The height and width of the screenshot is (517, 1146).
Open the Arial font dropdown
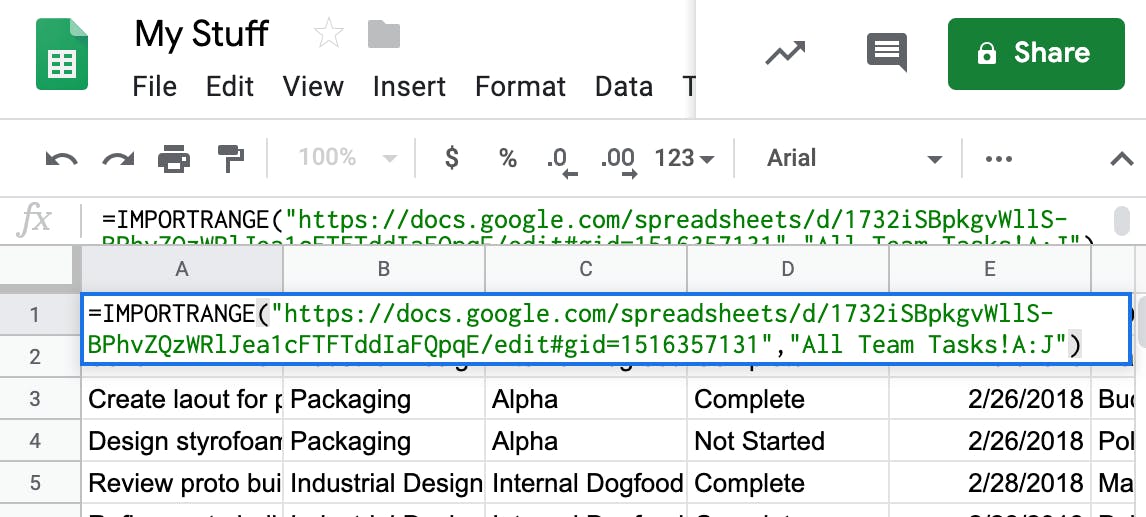click(x=854, y=158)
